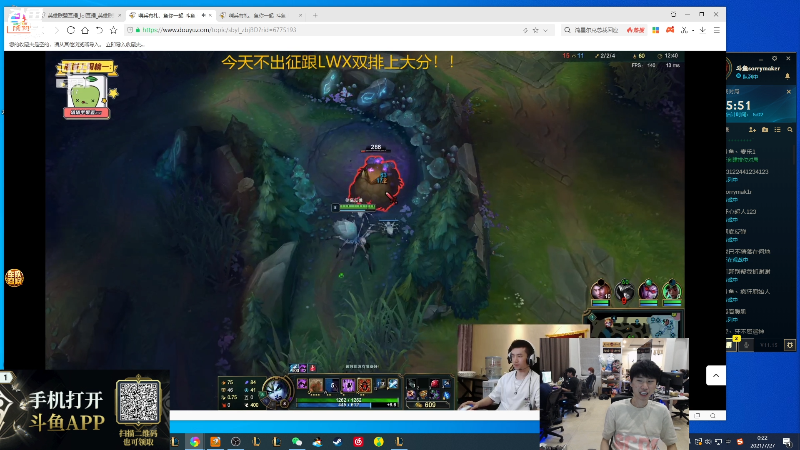The height and width of the screenshot is (450, 800).
Task: Click the green apple sticker widget
Action: (87, 90)
